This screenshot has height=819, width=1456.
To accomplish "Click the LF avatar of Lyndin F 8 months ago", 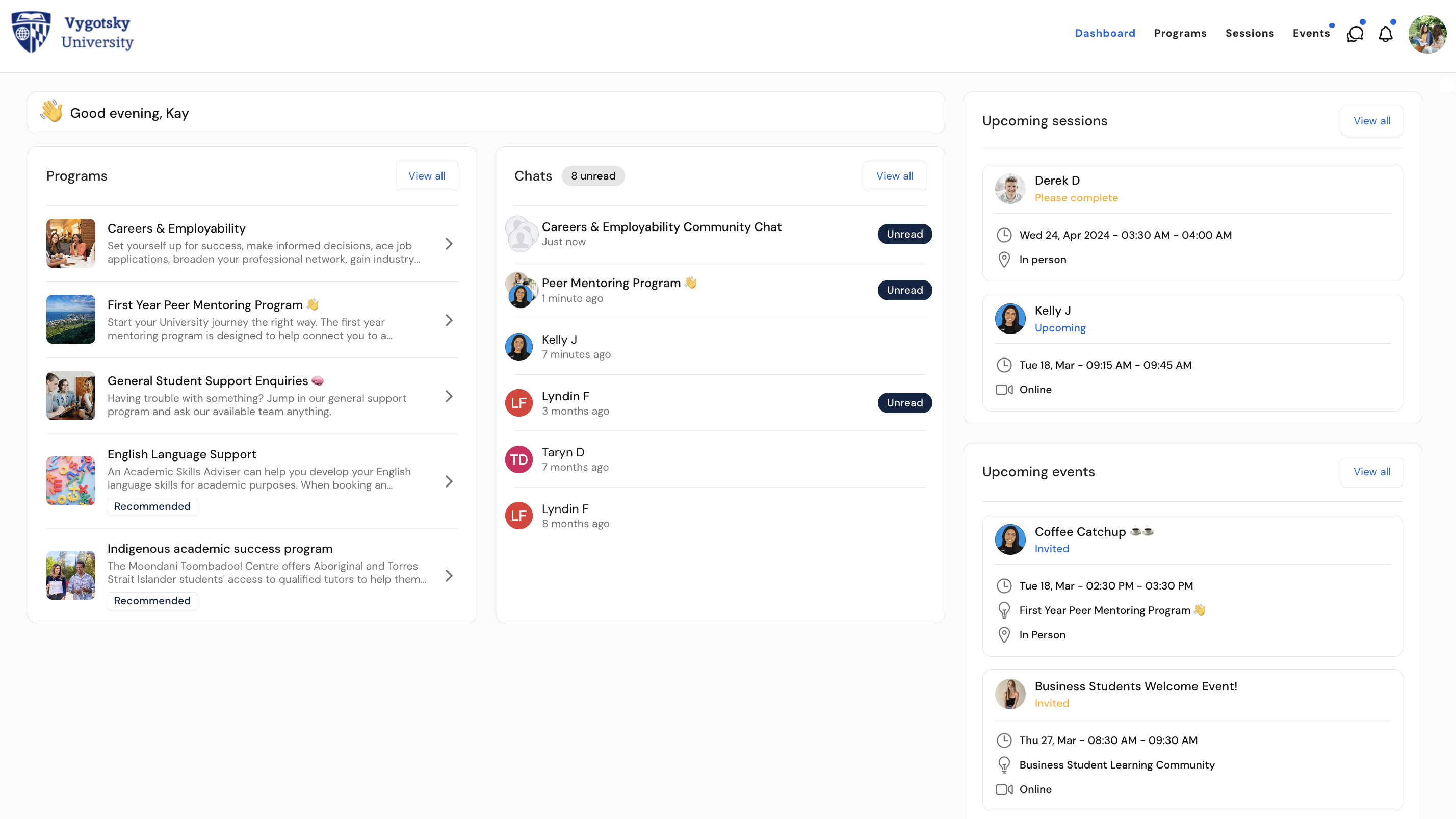I will pyautogui.click(x=518, y=516).
